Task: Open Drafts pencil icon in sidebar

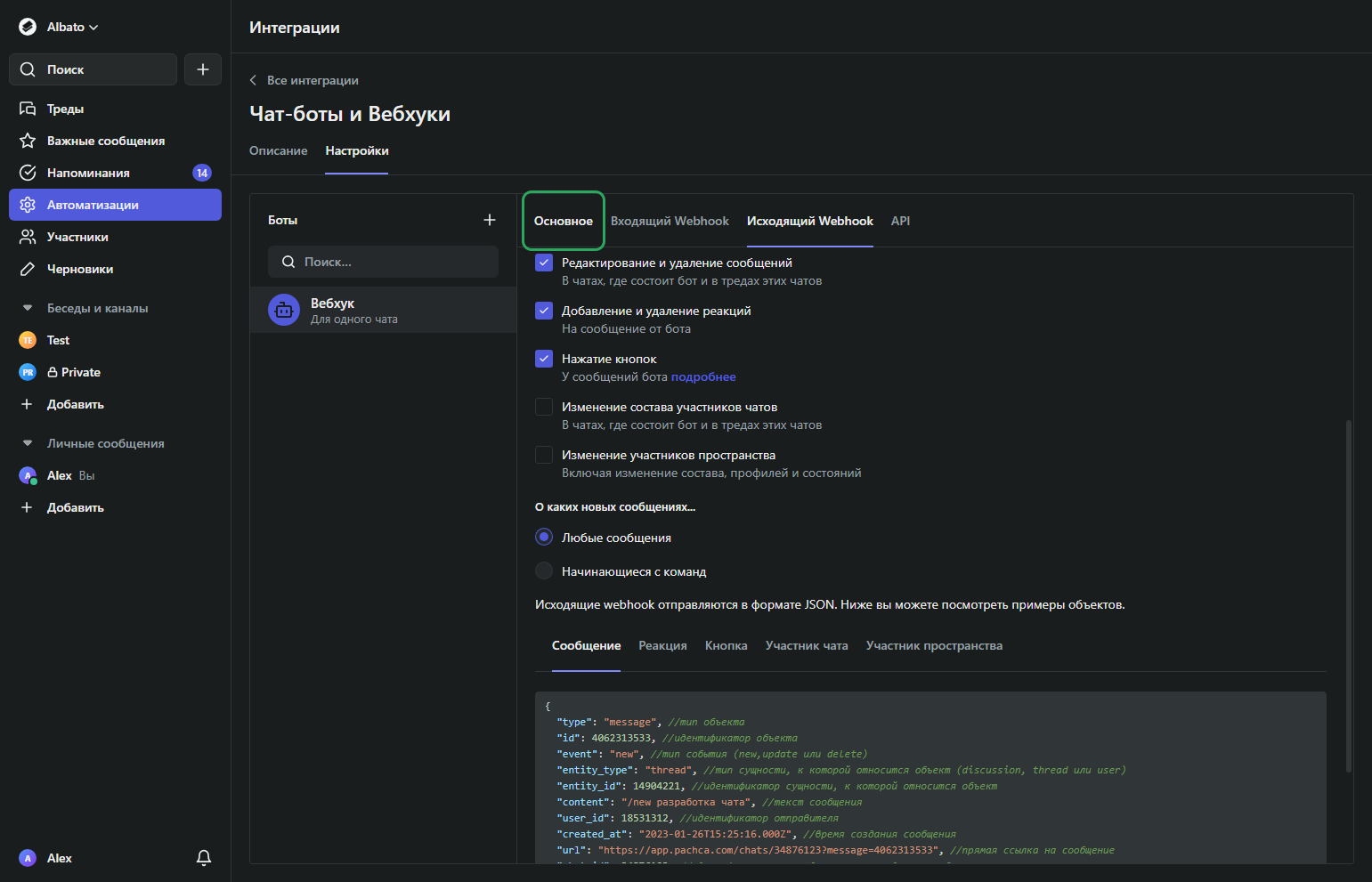Action: point(28,269)
